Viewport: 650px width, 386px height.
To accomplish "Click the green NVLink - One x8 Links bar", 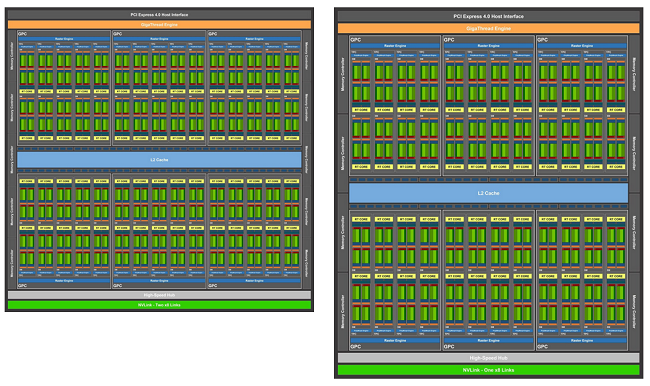I will click(488, 370).
